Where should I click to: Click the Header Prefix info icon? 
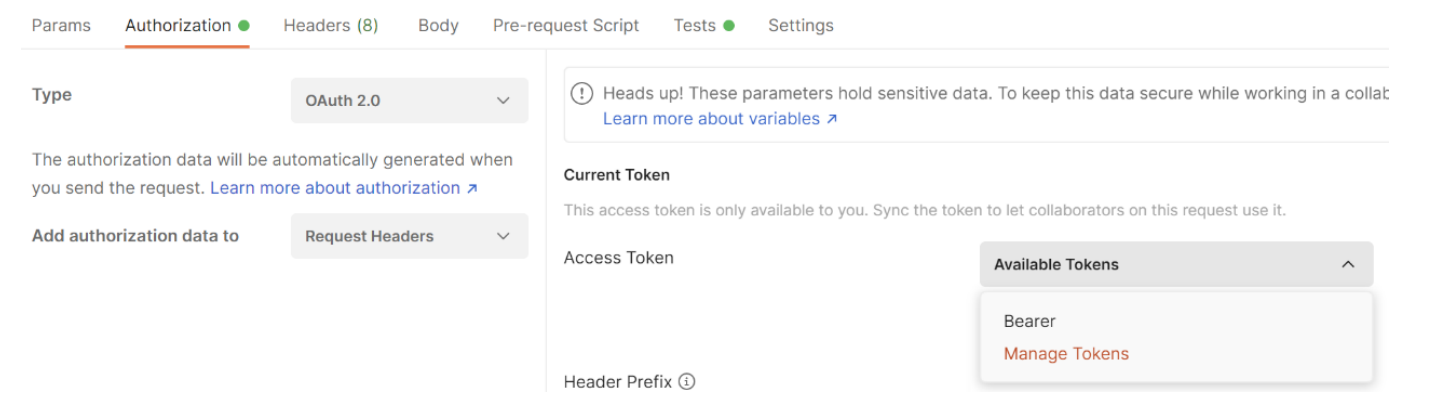coord(687,382)
